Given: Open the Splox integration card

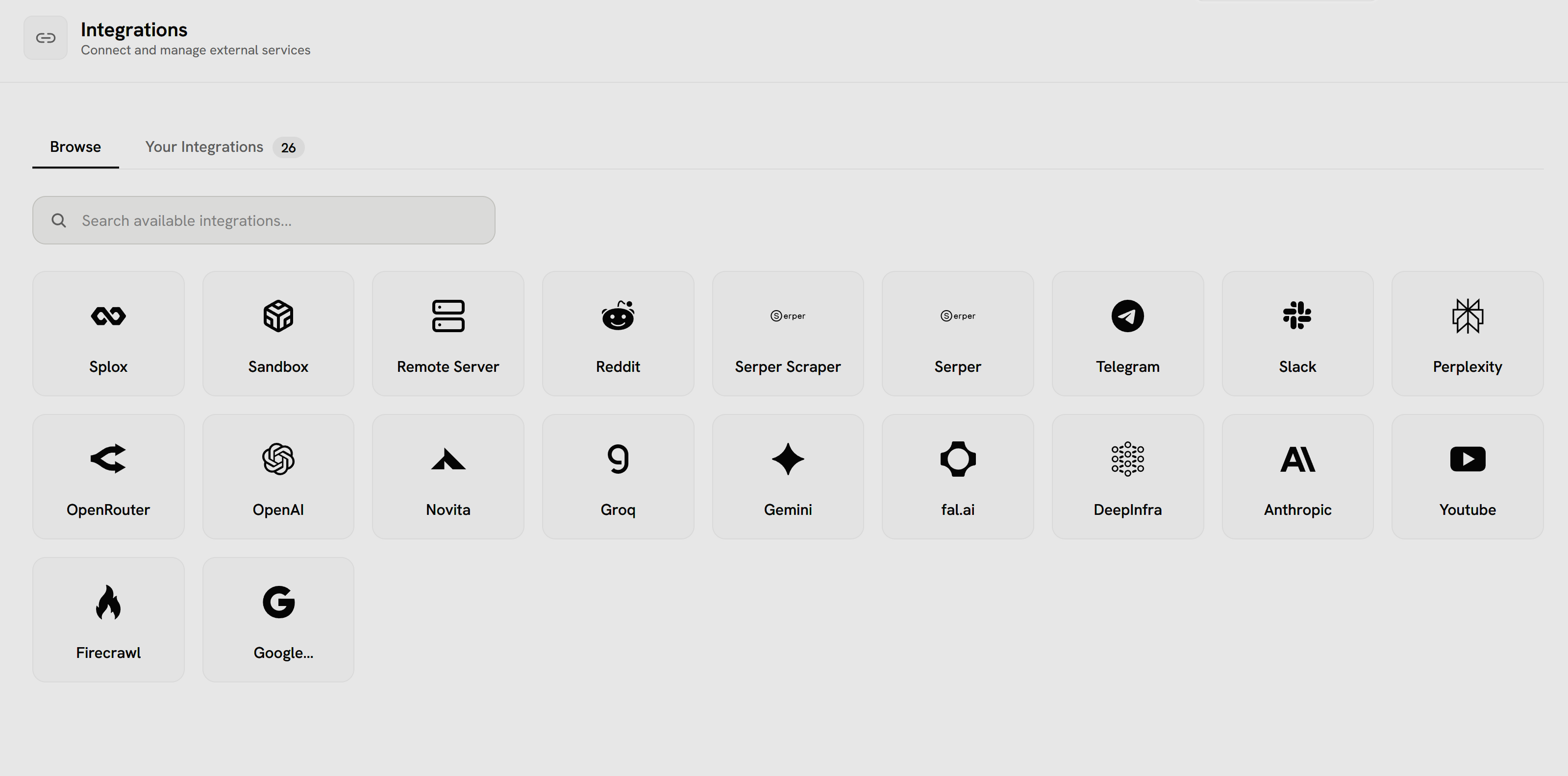Looking at the screenshot, I should 108,333.
